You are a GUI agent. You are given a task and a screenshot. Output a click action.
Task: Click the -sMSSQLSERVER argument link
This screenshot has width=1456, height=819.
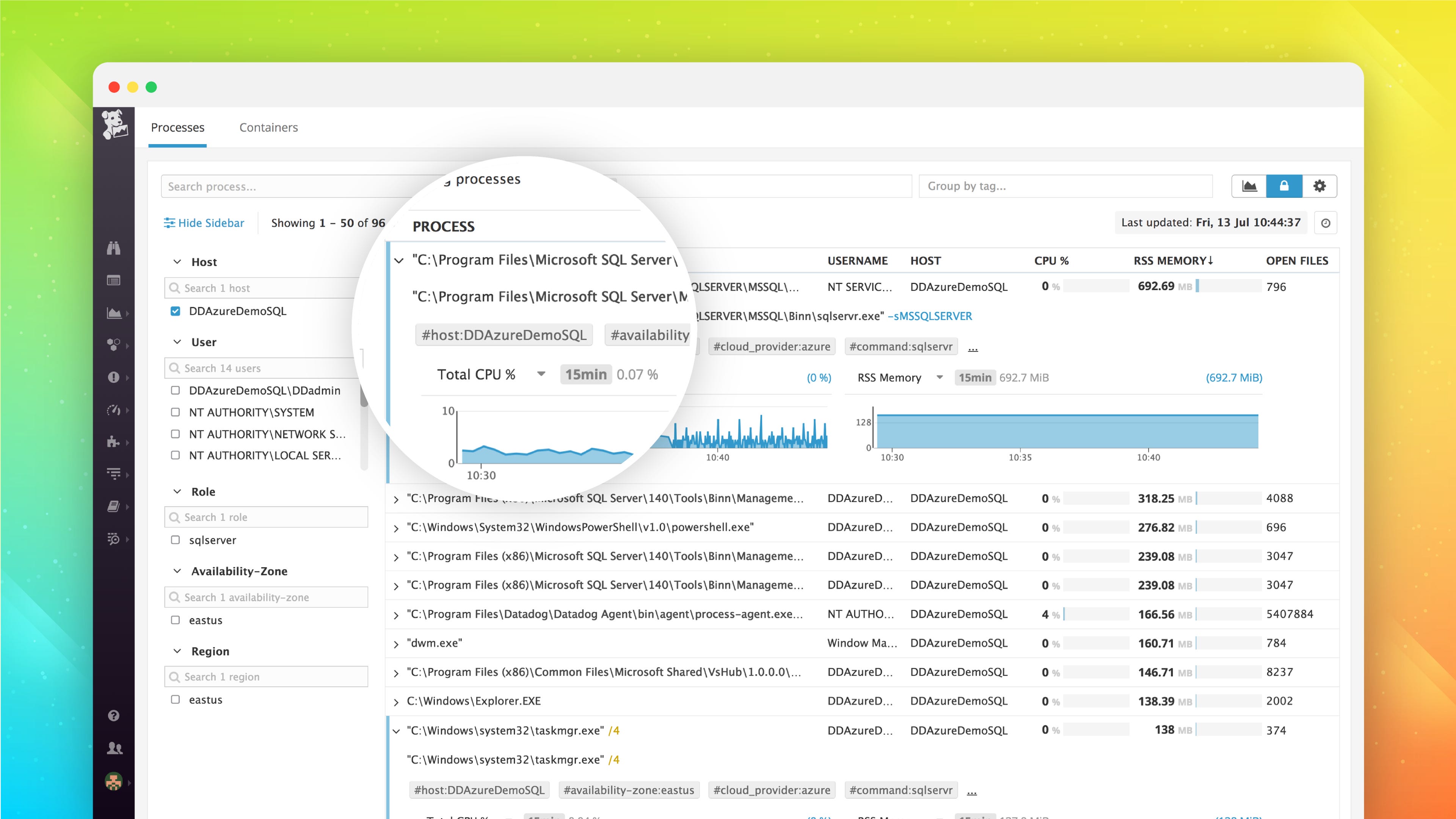(929, 317)
